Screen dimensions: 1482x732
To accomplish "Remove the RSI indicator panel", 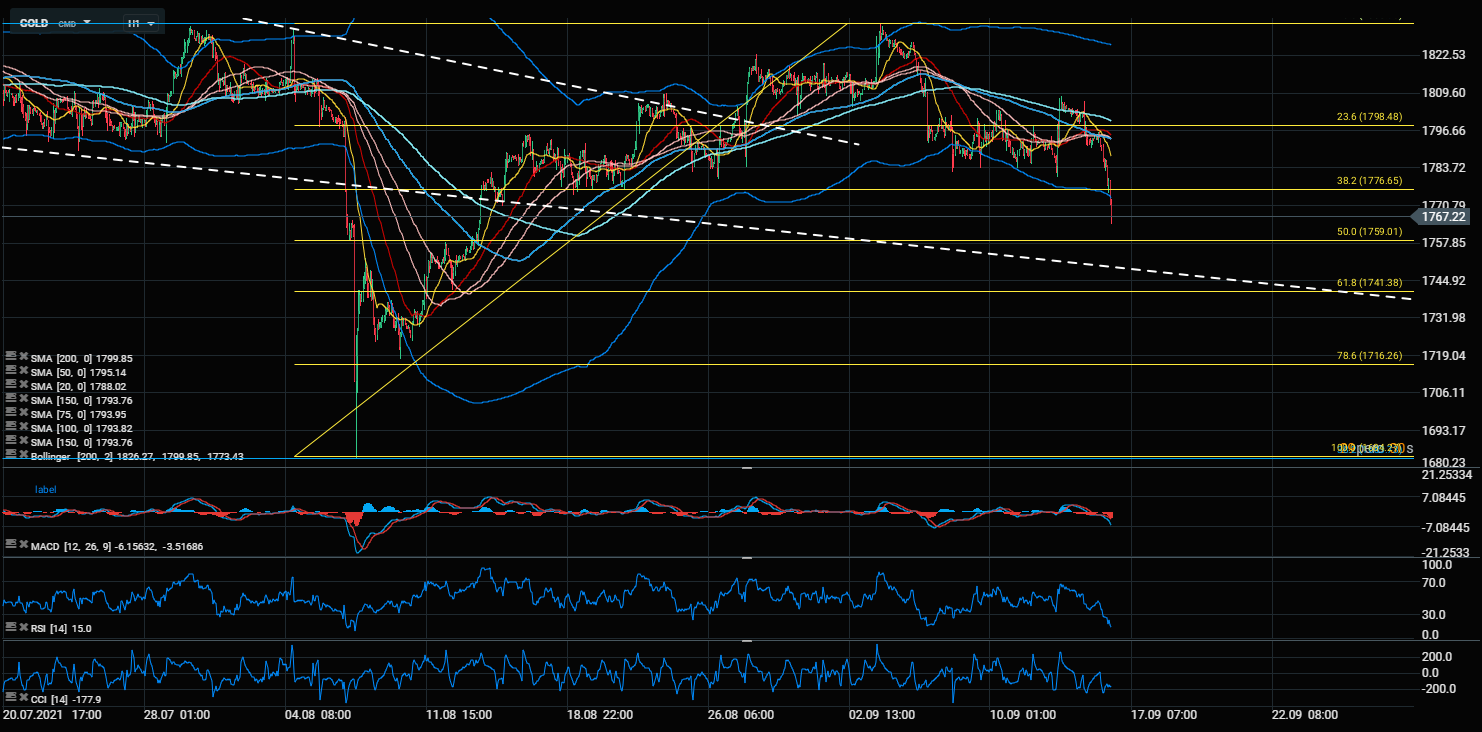I will click(22, 627).
